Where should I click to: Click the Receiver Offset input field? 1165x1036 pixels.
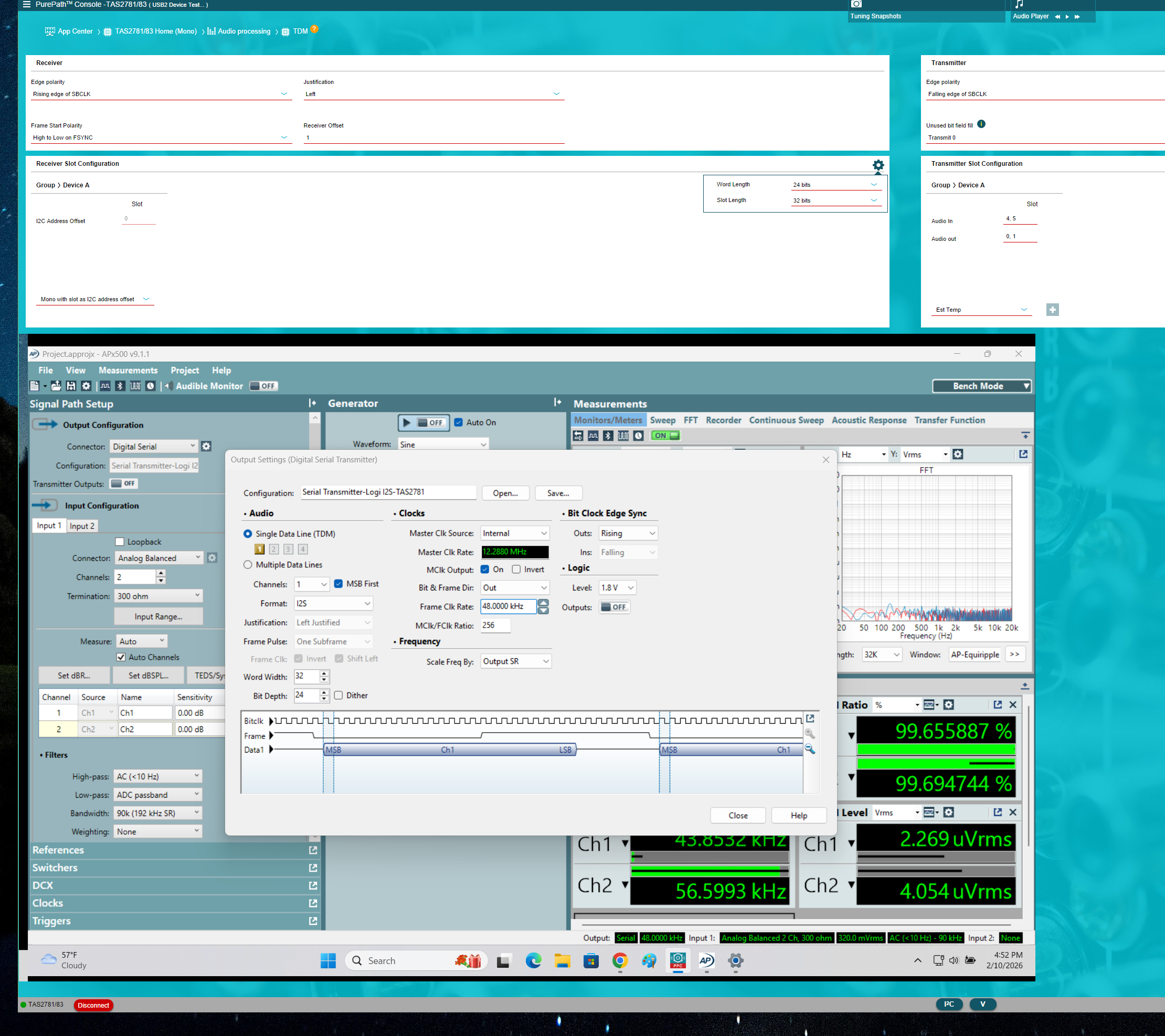click(434, 138)
